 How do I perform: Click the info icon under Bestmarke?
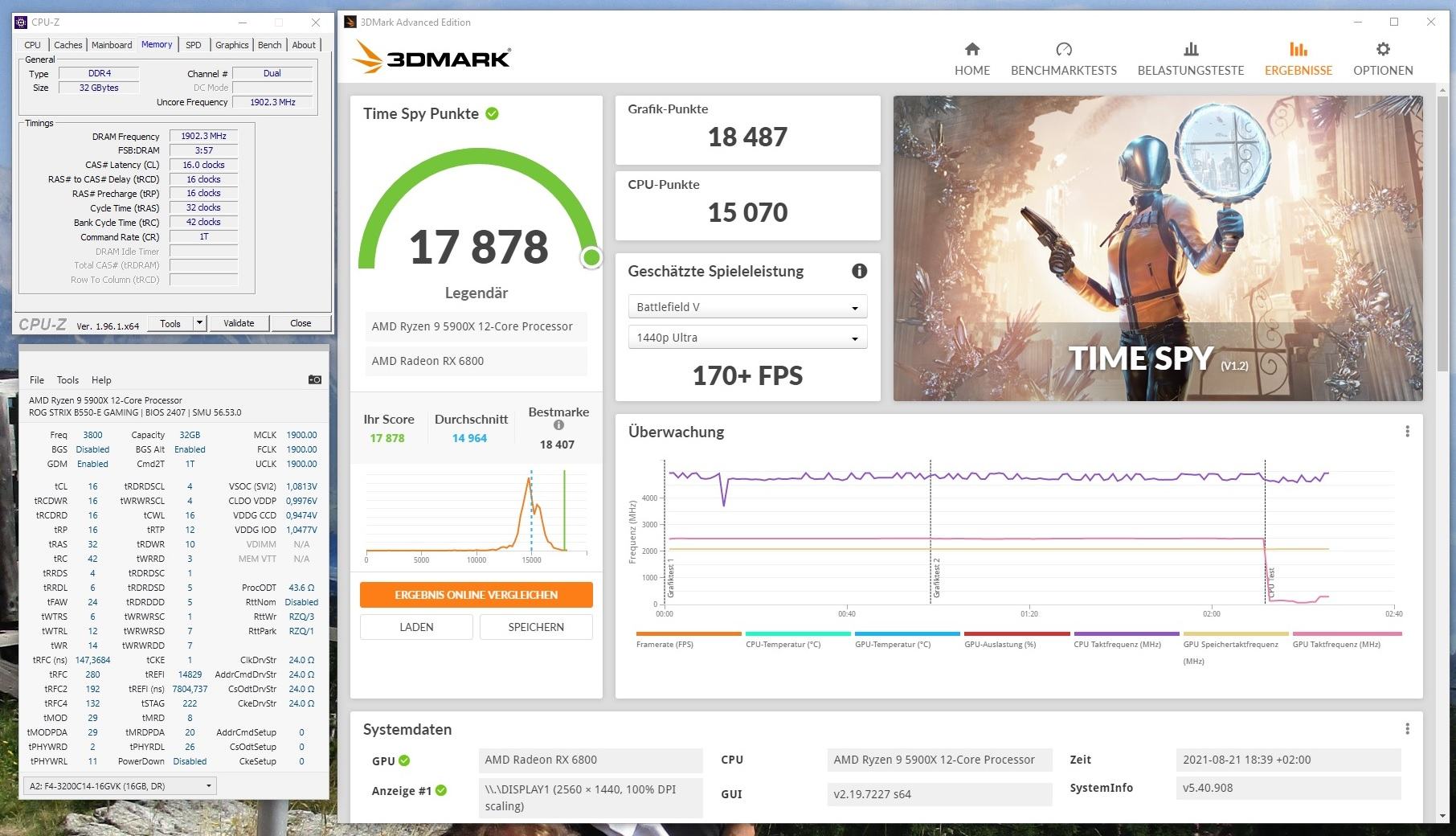click(x=558, y=425)
